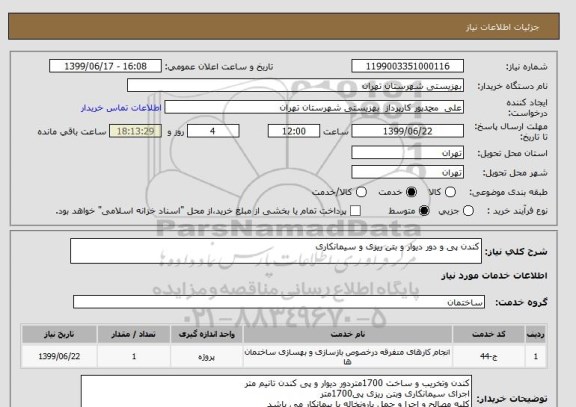Click the شماره نیاز field 1199003351000116
The image size is (576, 407).
click(x=407, y=66)
